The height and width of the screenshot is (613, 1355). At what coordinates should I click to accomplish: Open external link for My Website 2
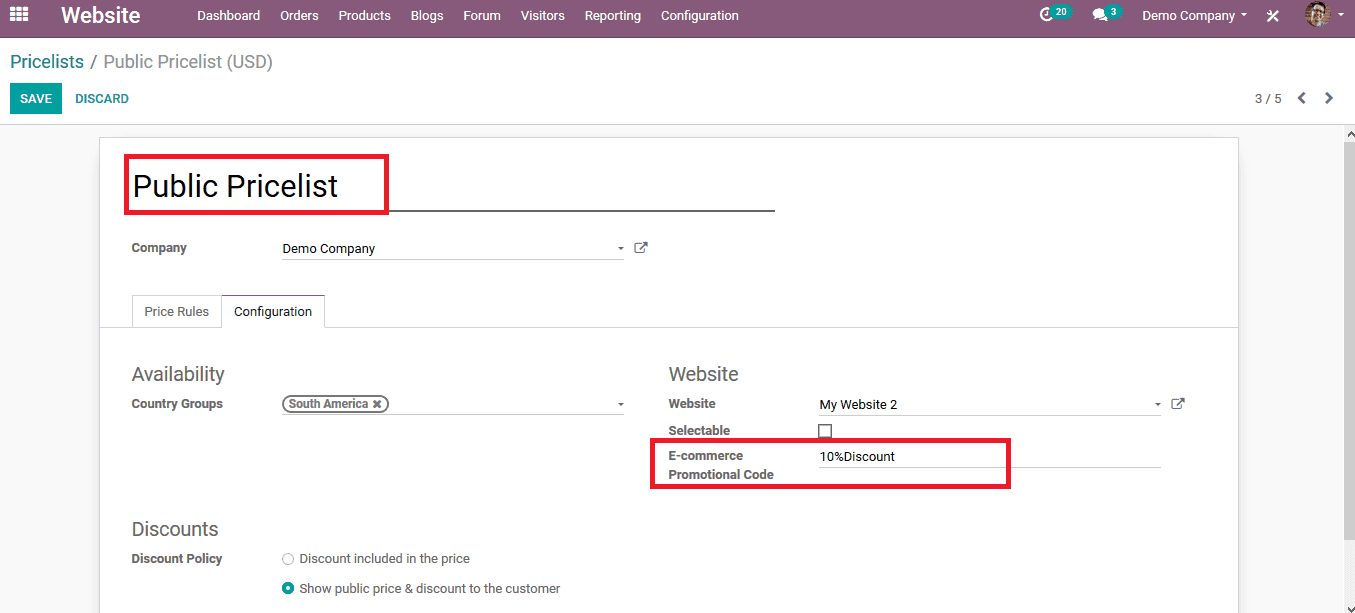pyautogui.click(x=1178, y=404)
